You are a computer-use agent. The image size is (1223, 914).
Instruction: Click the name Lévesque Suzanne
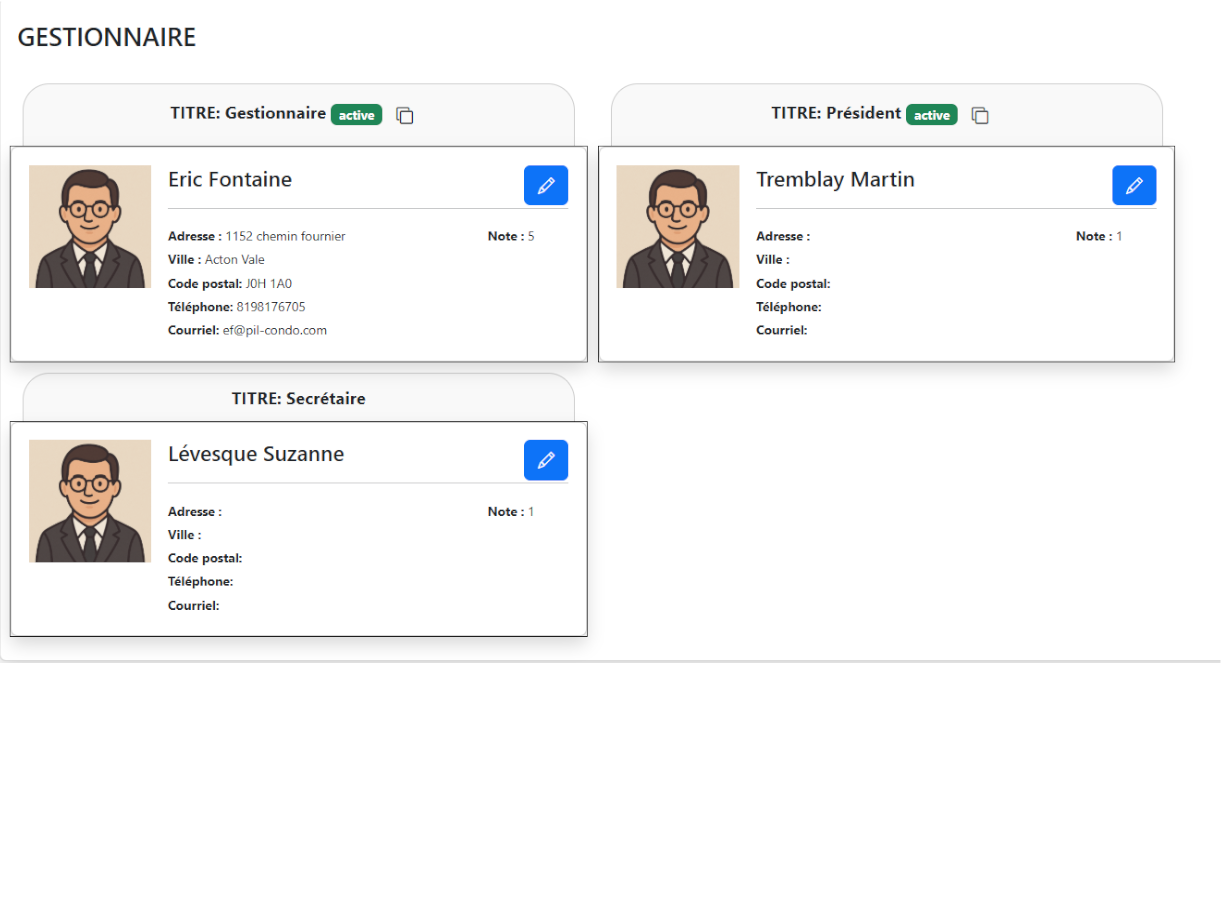coord(256,454)
